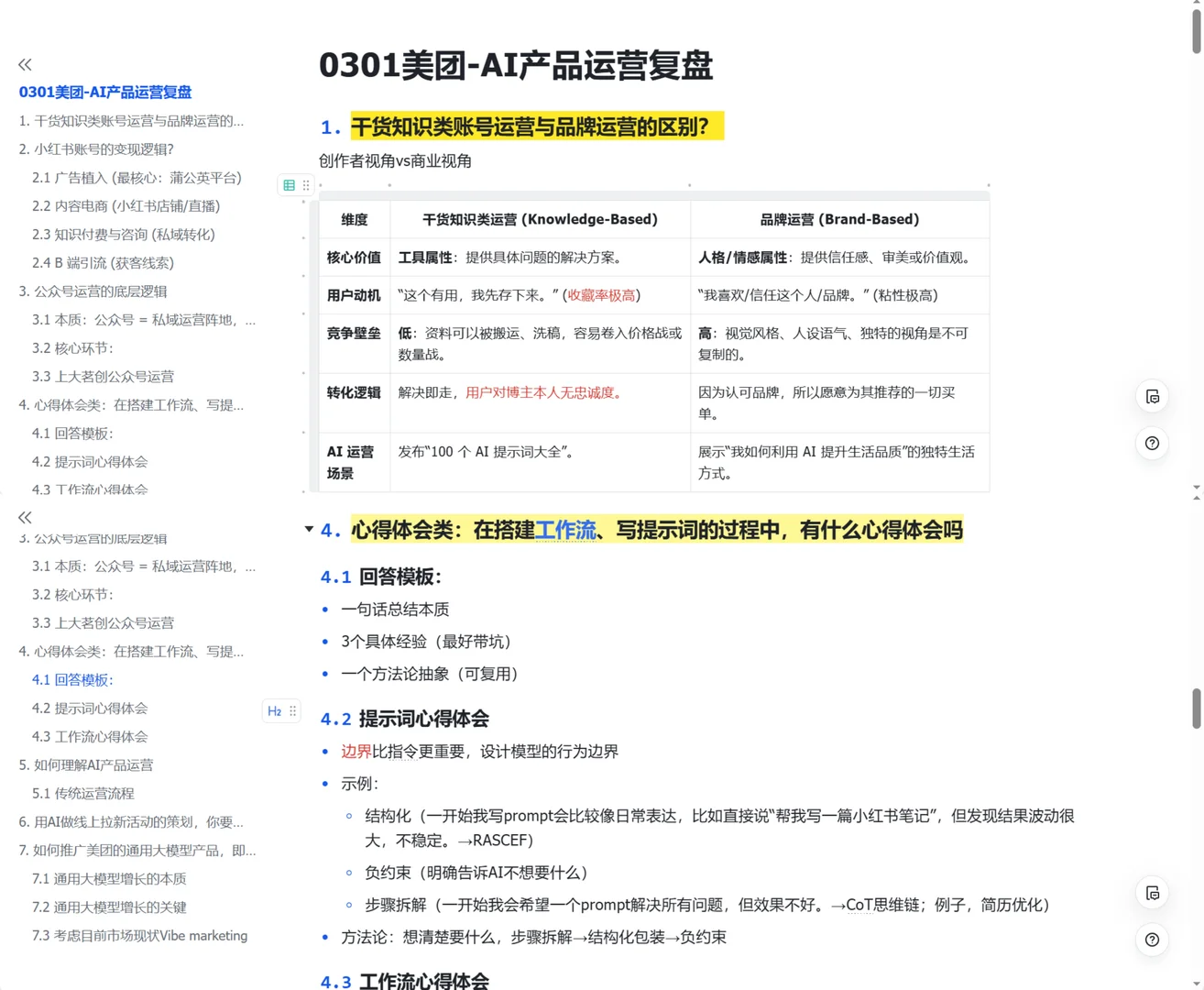Go to outline item 7.2 通用大模型增长的关键
The image size is (1204, 990).
coord(109,907)
